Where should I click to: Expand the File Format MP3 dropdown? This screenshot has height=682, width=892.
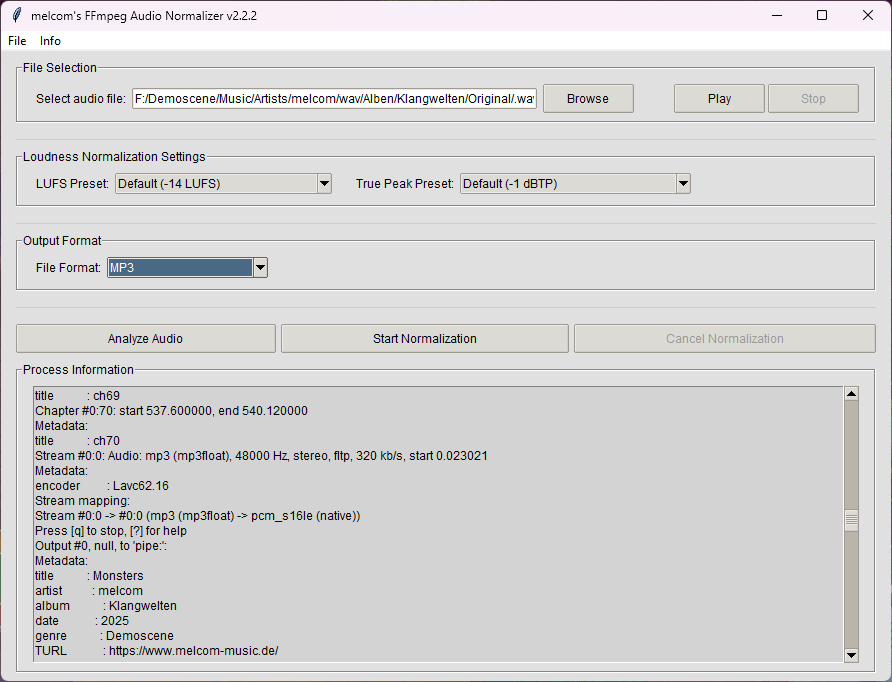coord(260,268)
